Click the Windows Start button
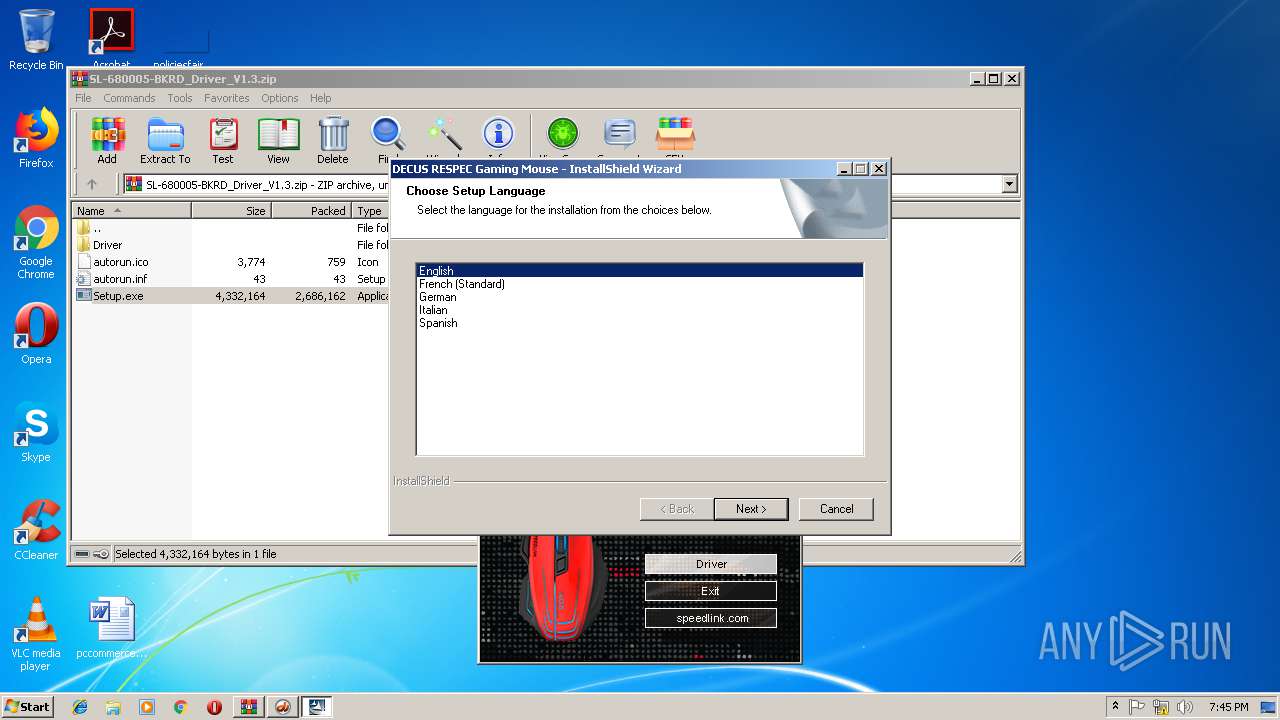Image resolution: width=1280 pixels, height=720 pixels. pyautogui.click(x=28, y=707)
